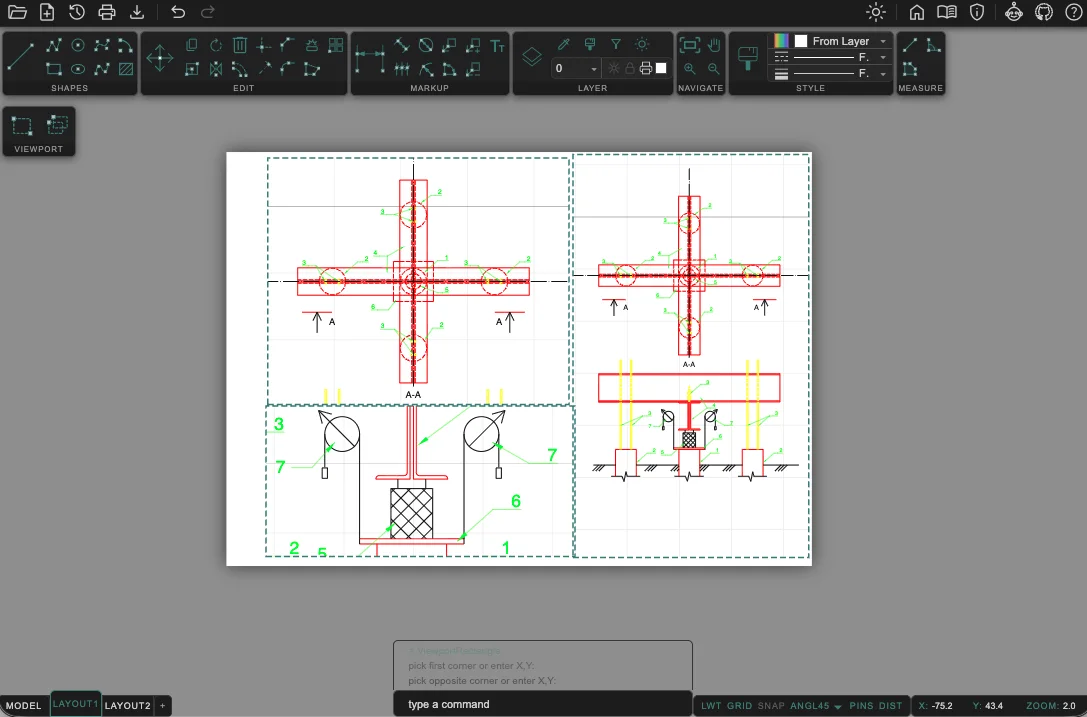
Task: Open the Layers manager stack icon
Action: tap(532, 57)
